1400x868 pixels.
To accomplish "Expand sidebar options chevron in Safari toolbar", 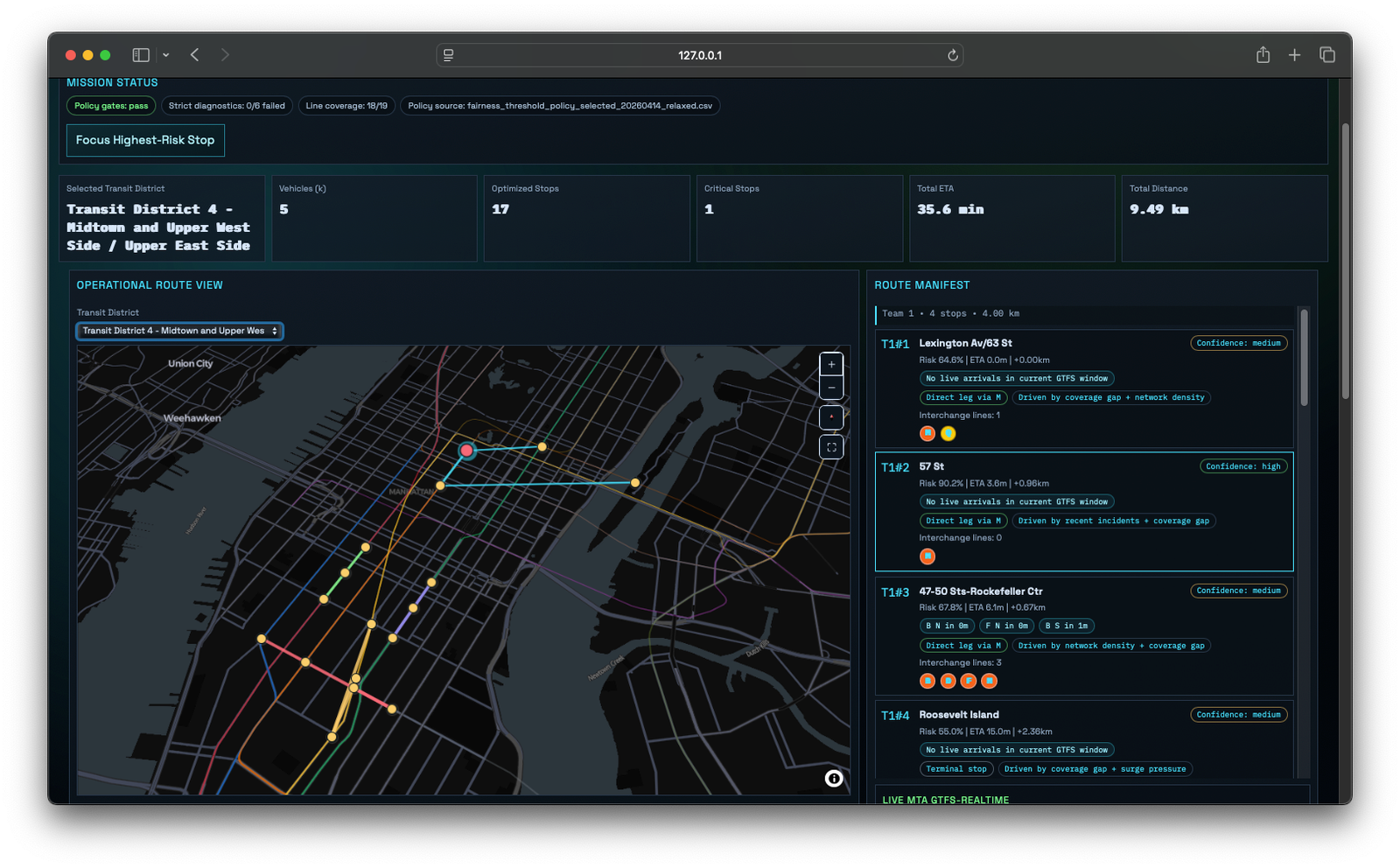I will point(165,55).
